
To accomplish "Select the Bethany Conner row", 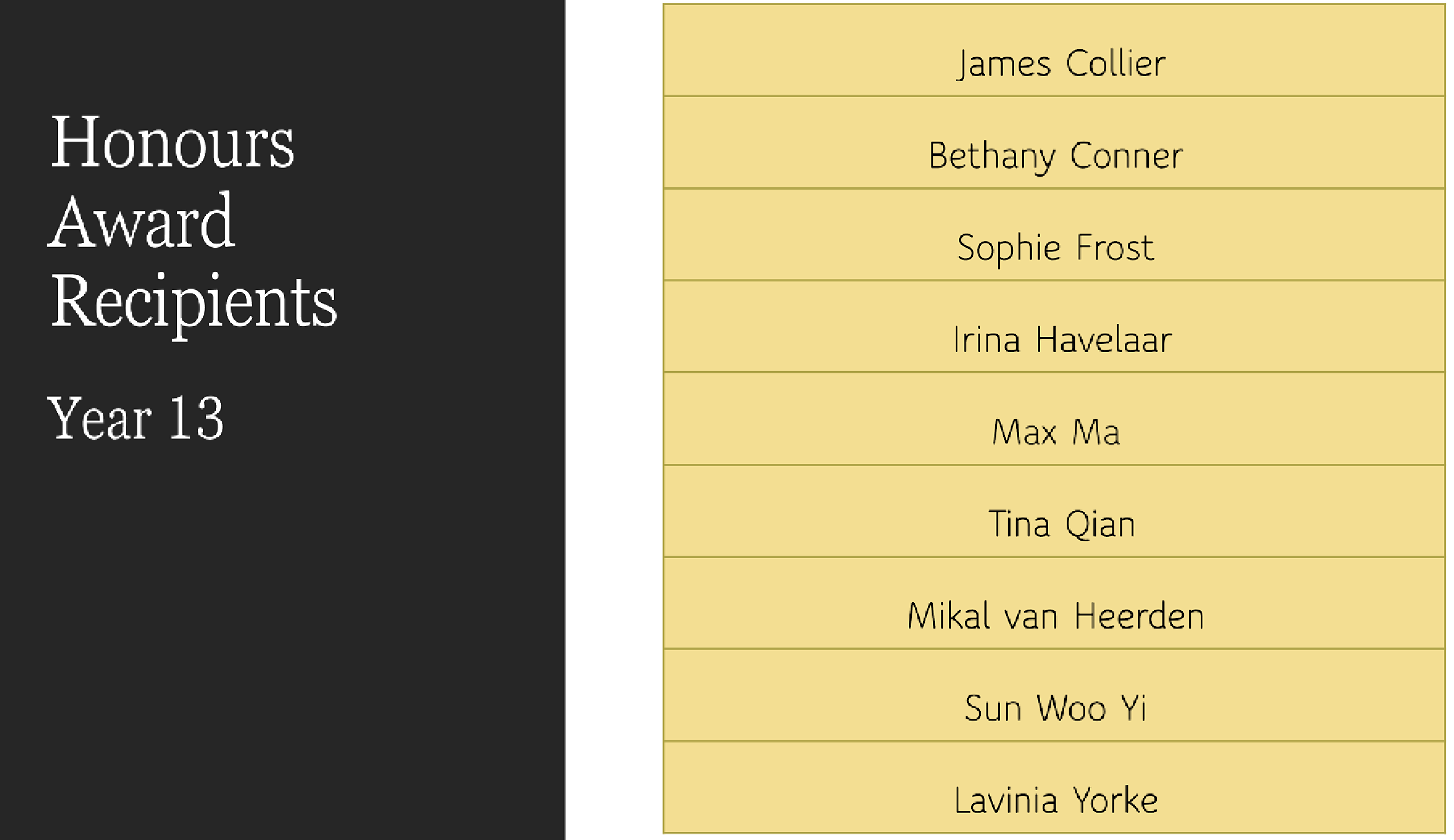I will (1055, 156).
